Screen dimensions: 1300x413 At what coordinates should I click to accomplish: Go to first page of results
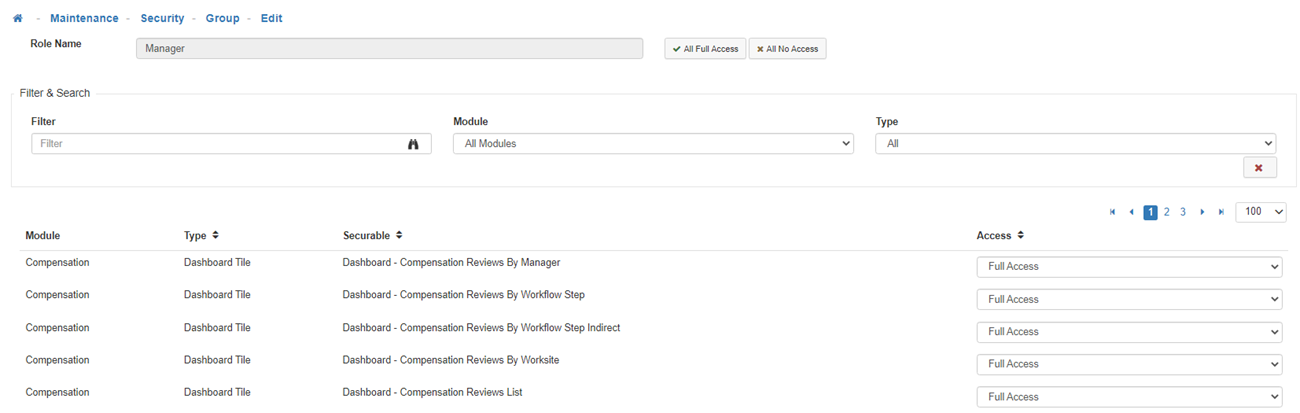[1113, 212]
